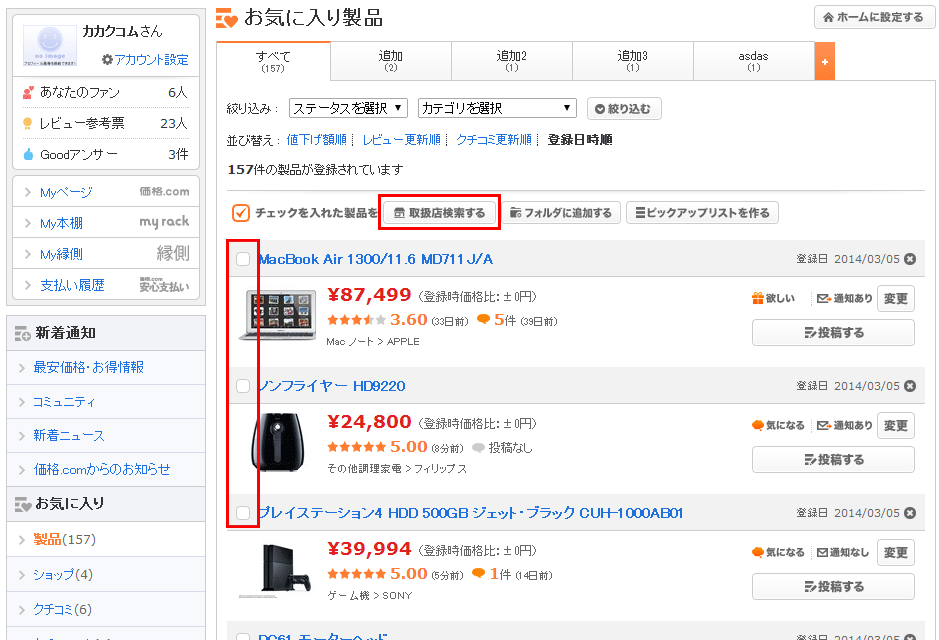
Task: Click ホームに設定する button
Action: tap(874, 17)
